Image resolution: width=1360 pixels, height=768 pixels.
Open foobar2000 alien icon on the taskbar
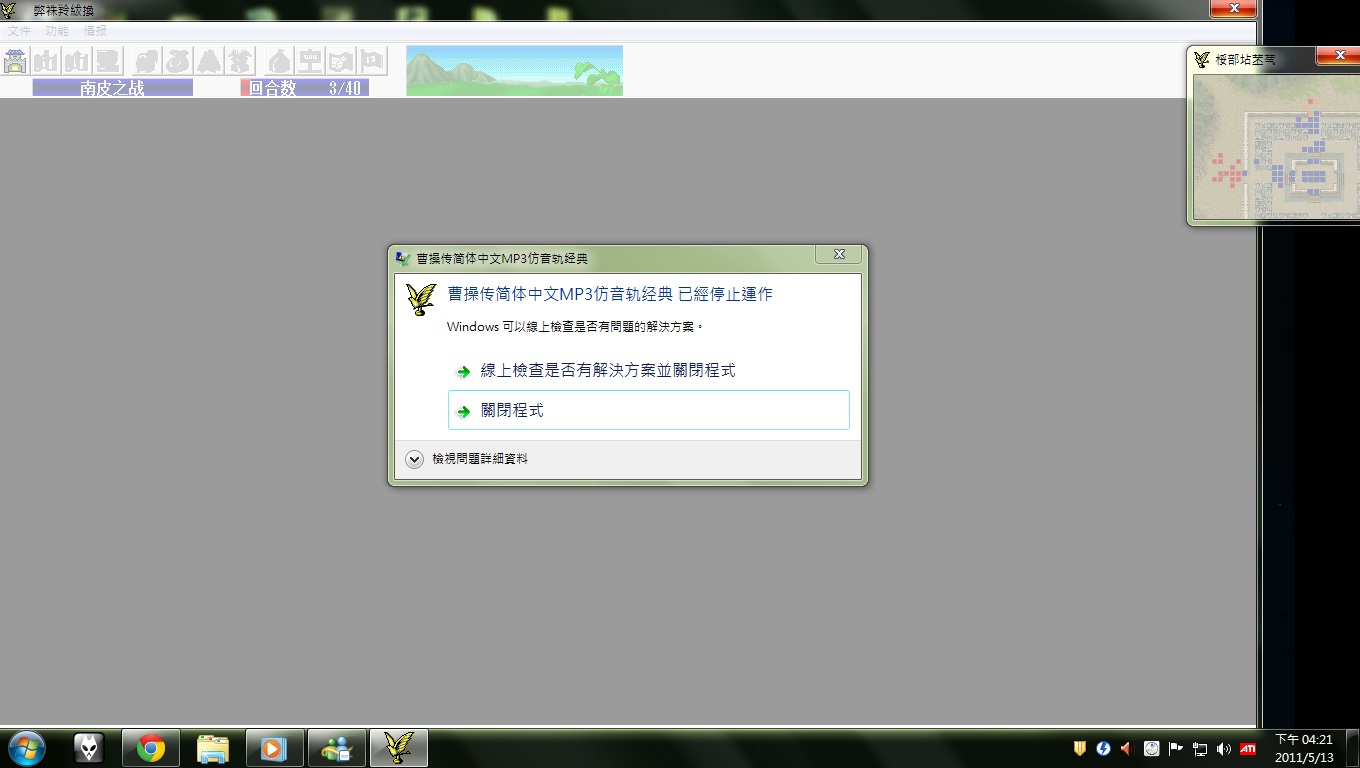tap(89, 747)
